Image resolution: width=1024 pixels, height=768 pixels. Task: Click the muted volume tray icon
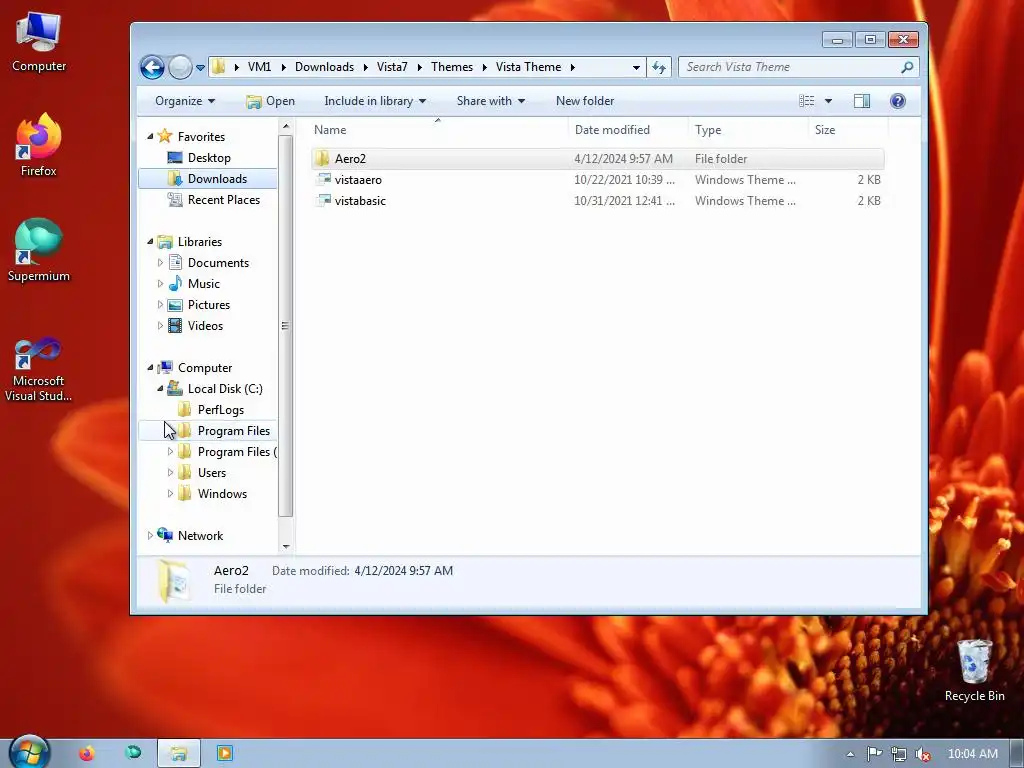pos(923,754)
